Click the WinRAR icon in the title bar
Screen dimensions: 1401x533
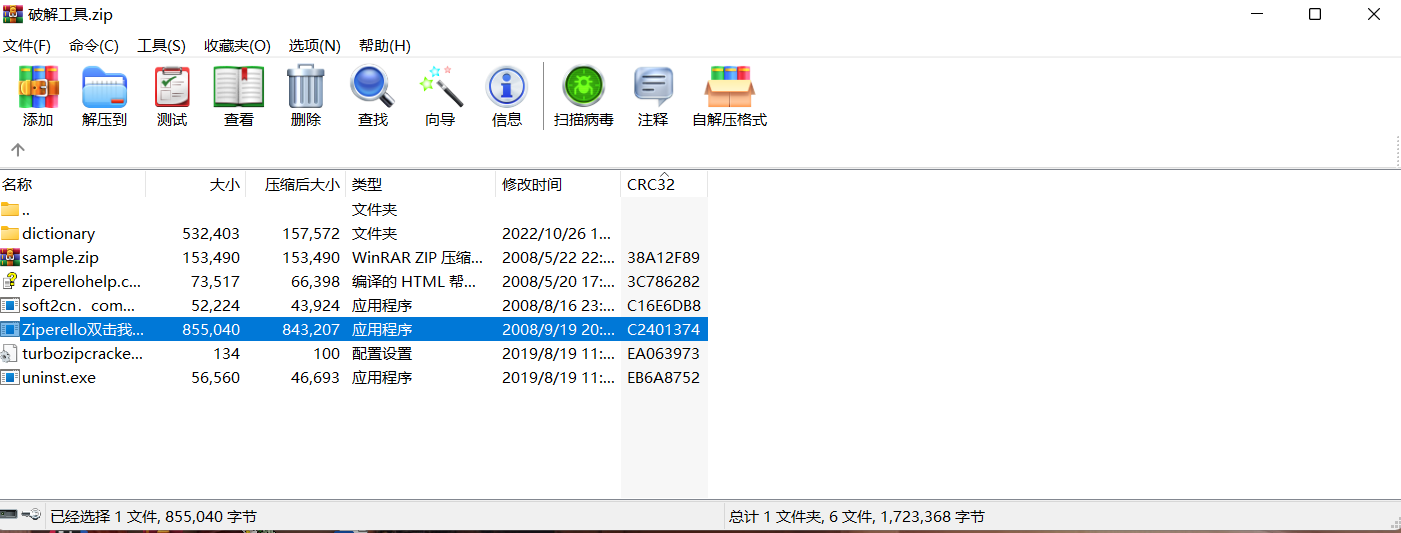click(x=13, y=14)
